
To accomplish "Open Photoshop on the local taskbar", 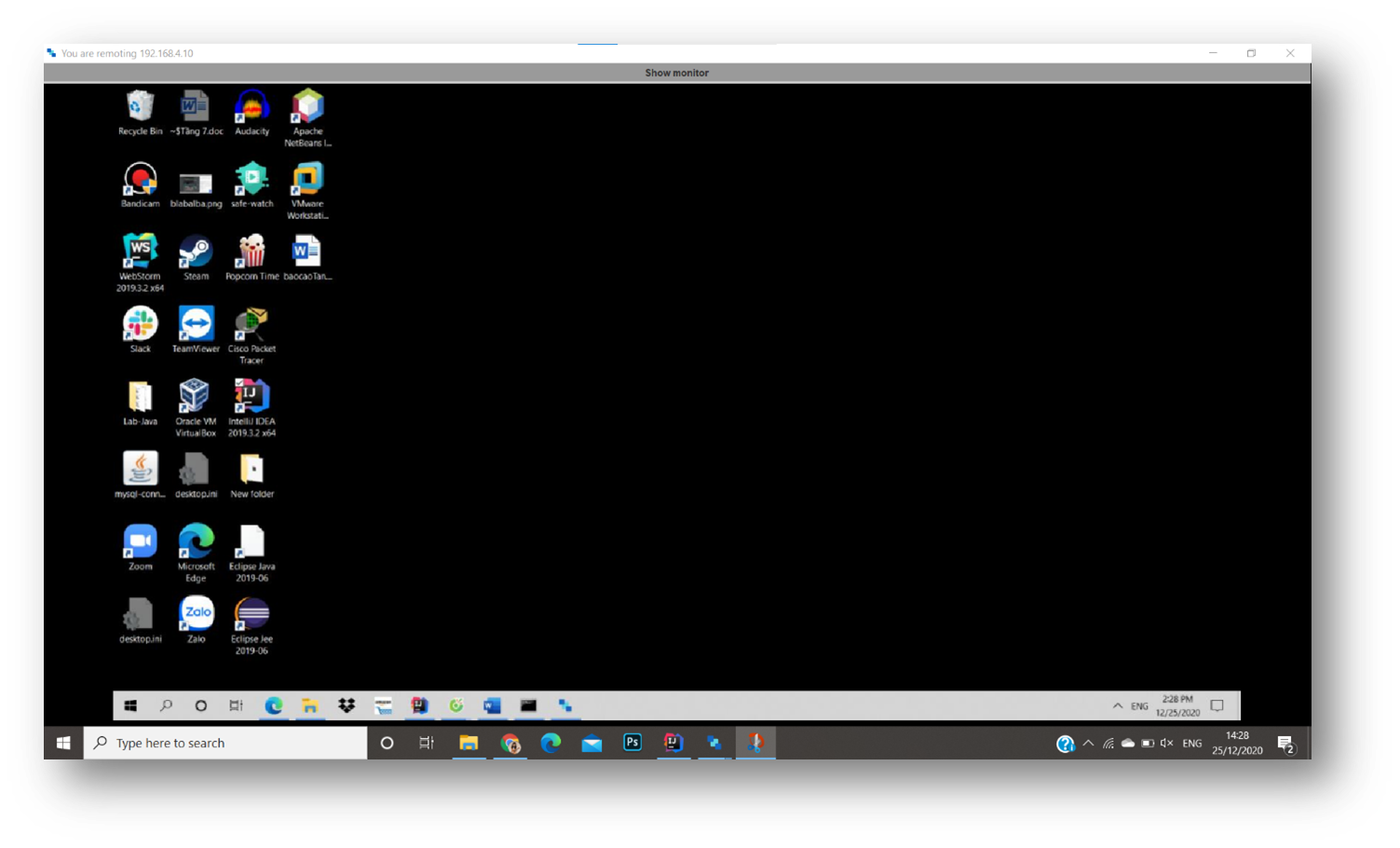I will point(632,743).
